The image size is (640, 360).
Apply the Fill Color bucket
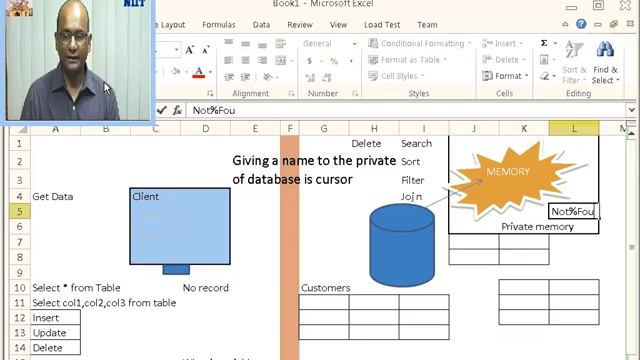point(176,72)
